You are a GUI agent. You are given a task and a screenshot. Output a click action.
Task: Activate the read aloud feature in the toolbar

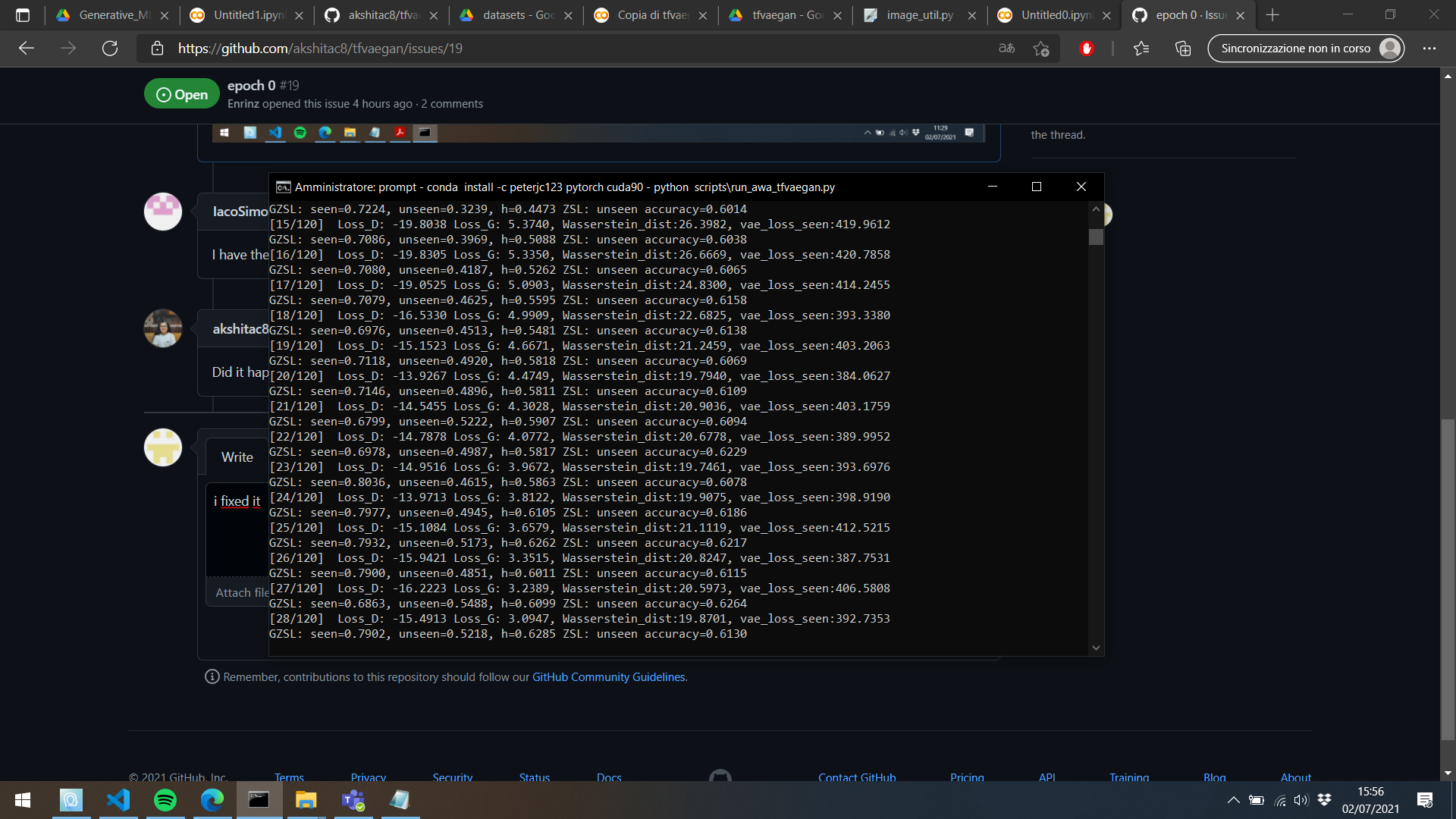click(x=1007, y=48)
